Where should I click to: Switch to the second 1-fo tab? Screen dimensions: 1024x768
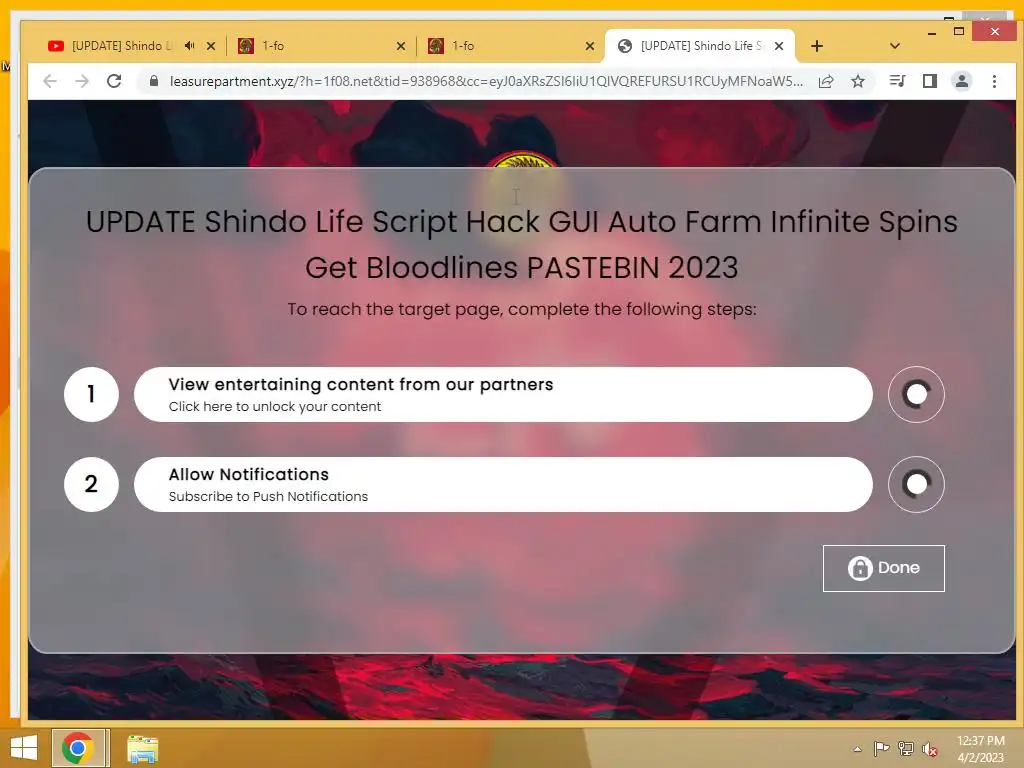coord(511,46)
